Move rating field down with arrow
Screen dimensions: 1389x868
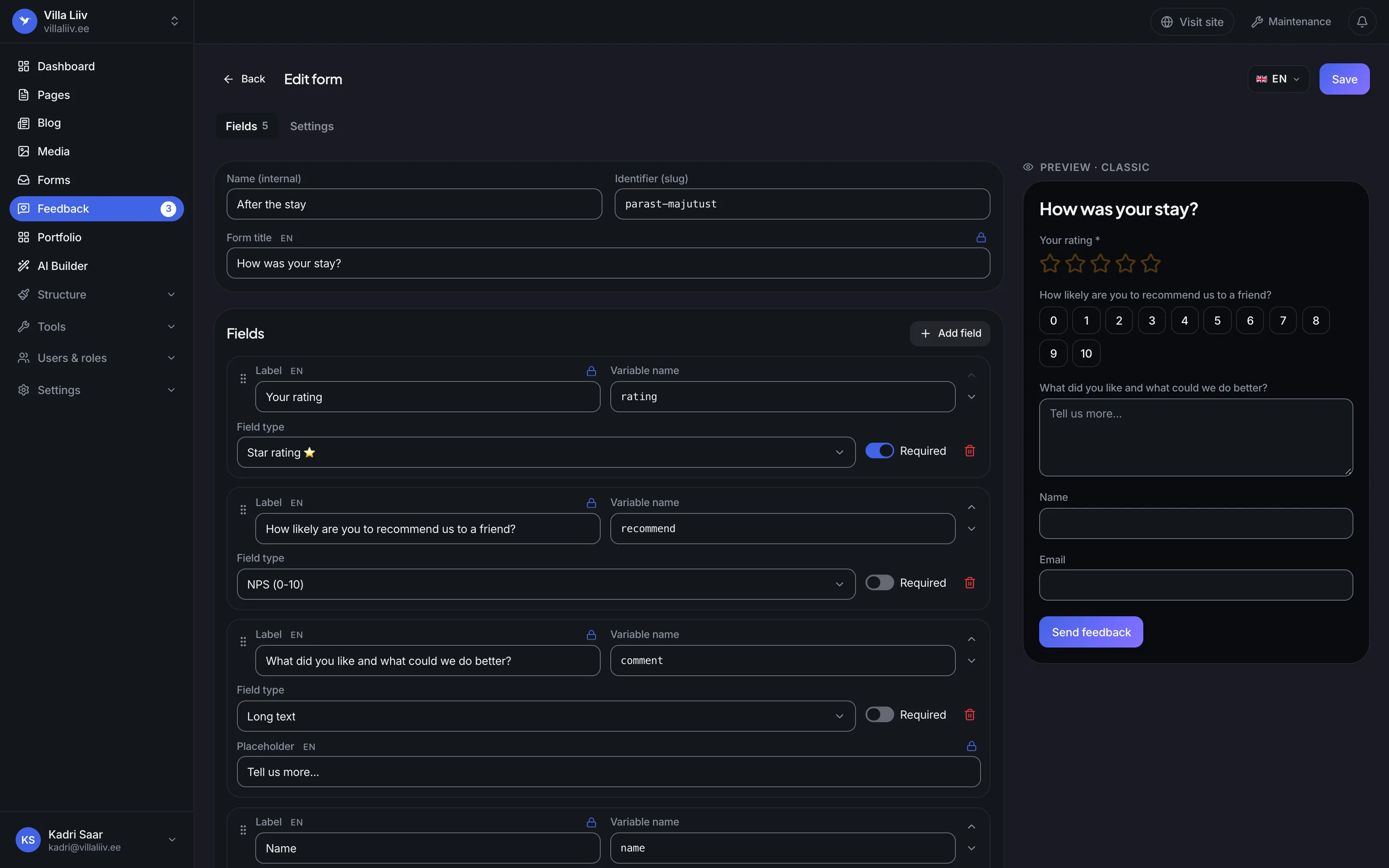pyautogui.click(x=971, y=397)
